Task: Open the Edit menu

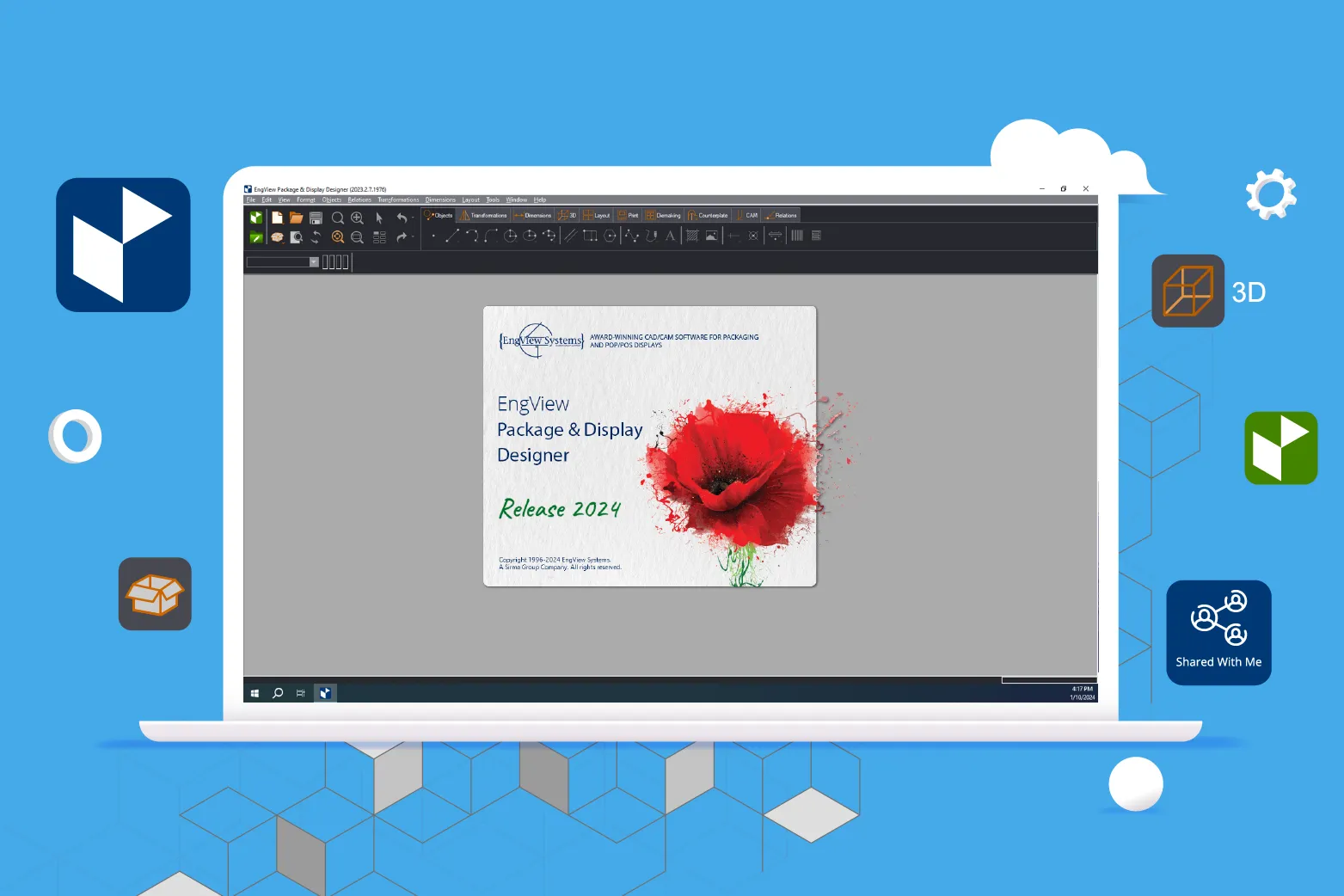Action: pyautogui.click(x=267, y=199)
